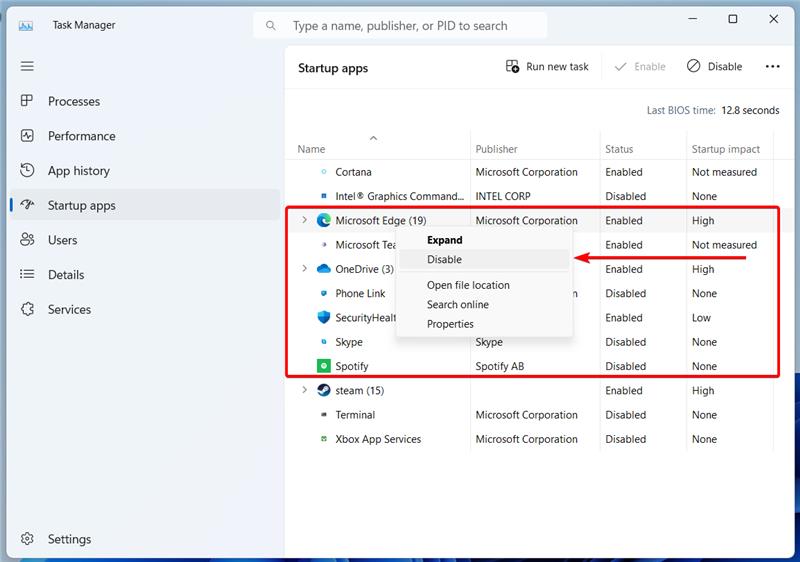The image size is (800, 562).
Task: Click the Run new task button
Action: [x=547, y=66]
